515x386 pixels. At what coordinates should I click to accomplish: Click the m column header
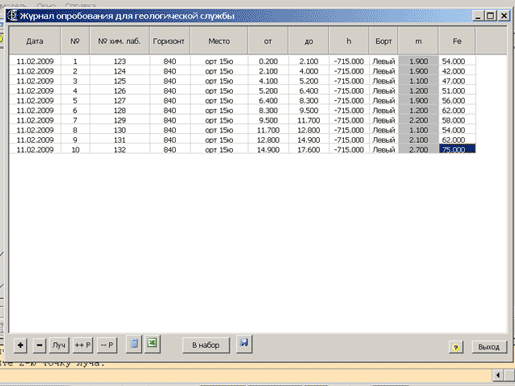pos(418,41)
